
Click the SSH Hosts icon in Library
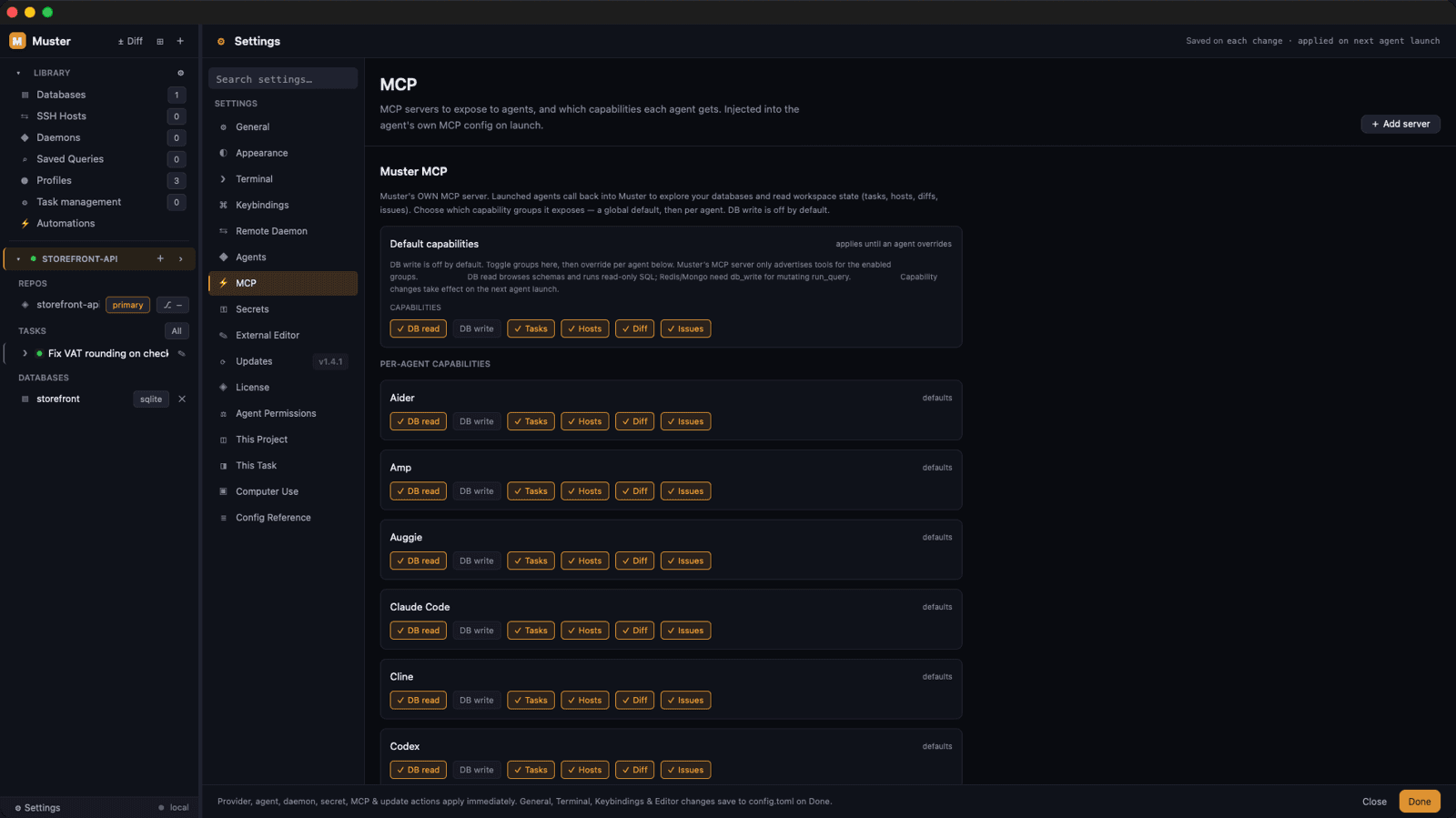point(25,116)
